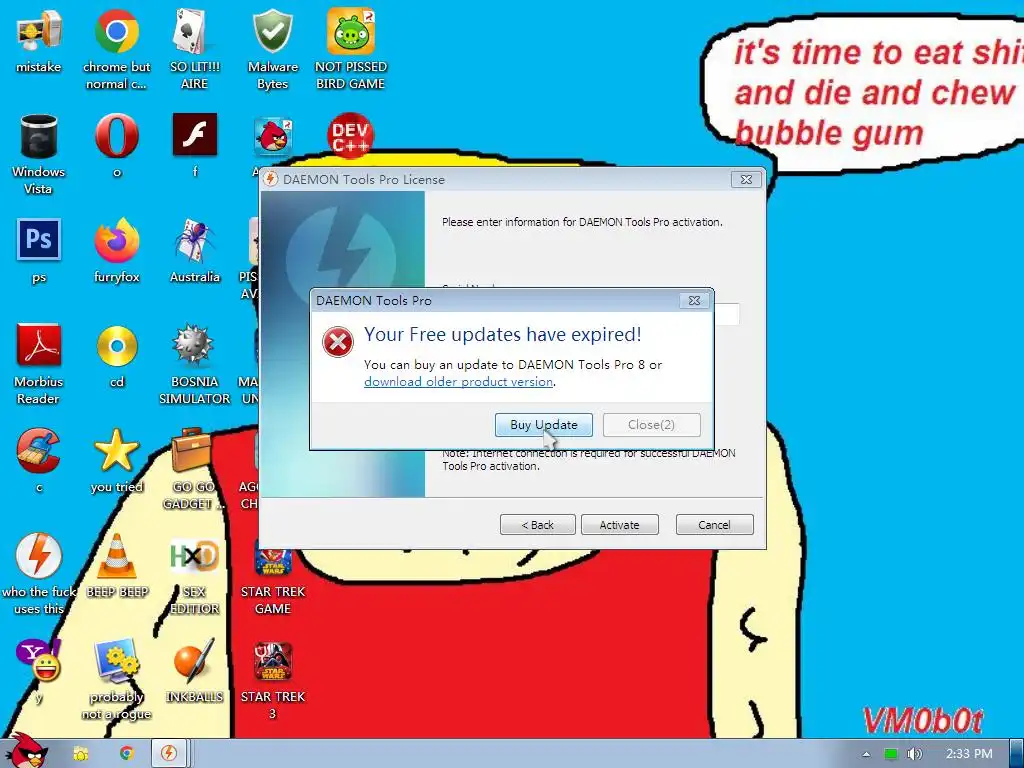
Task: Click the red Angry Birds desktop icon
Action: pyautogui.click(x=272, y=136)
